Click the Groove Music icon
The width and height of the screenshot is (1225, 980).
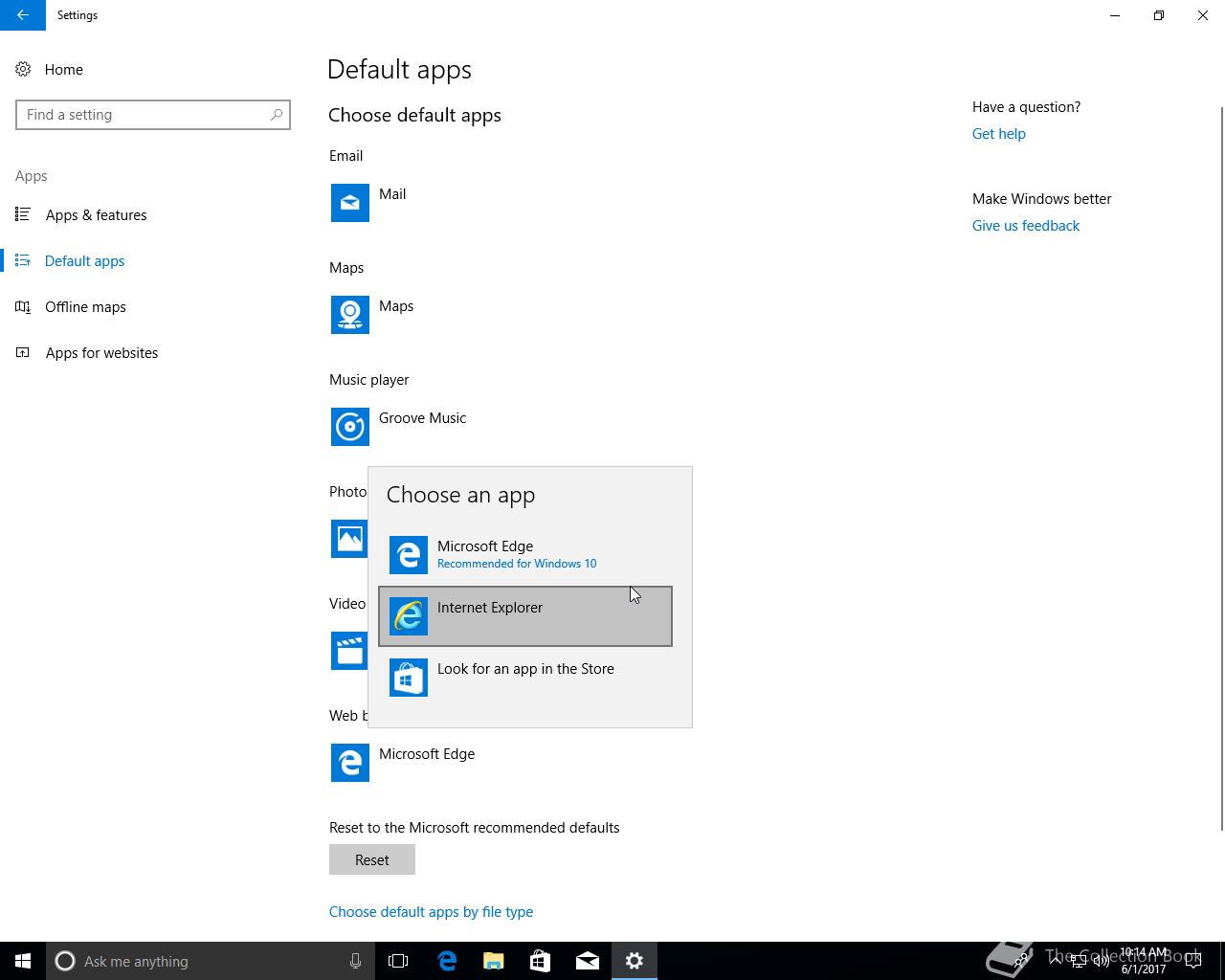coord(350,427)
